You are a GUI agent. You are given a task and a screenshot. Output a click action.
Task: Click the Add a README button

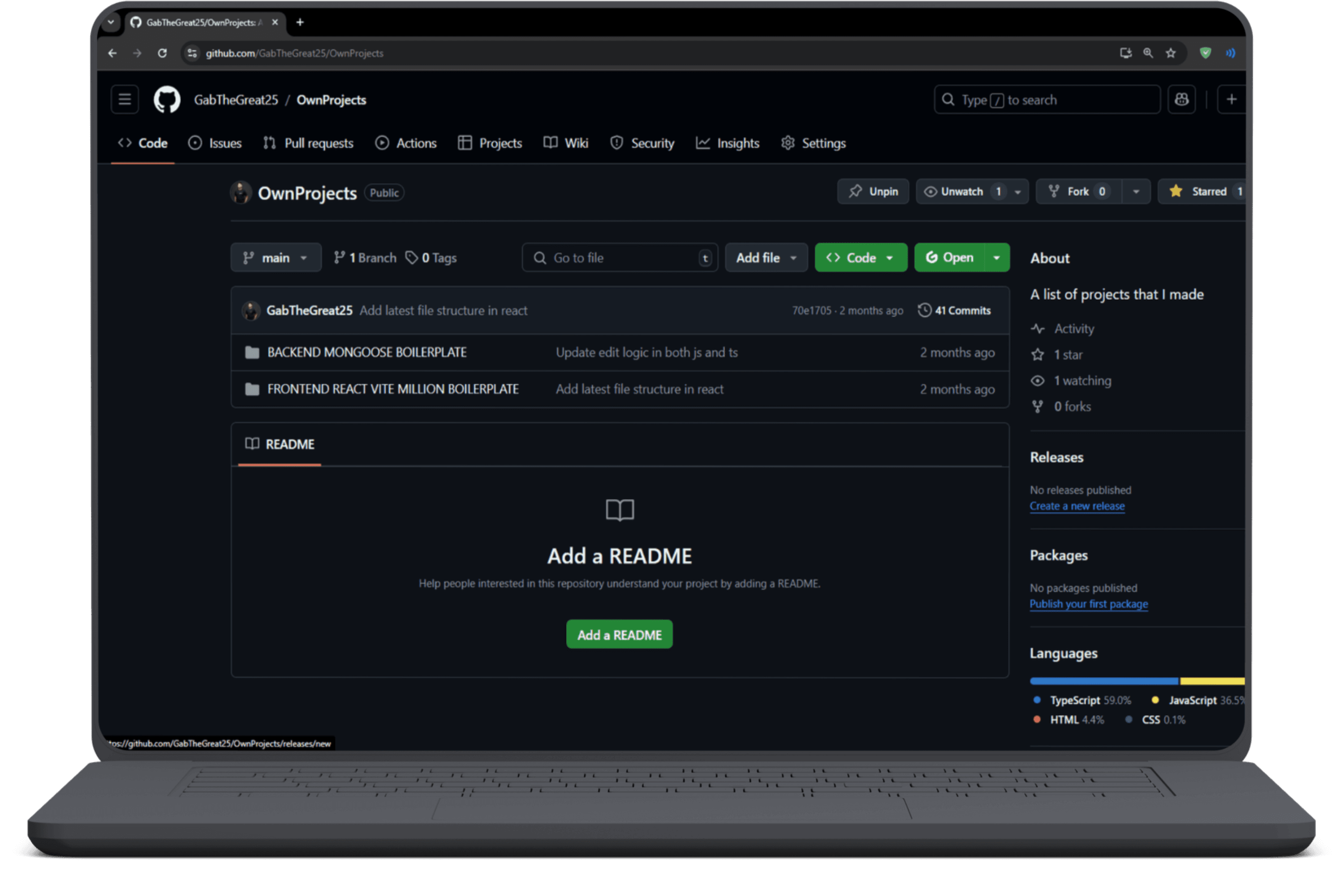click(620, 635)
